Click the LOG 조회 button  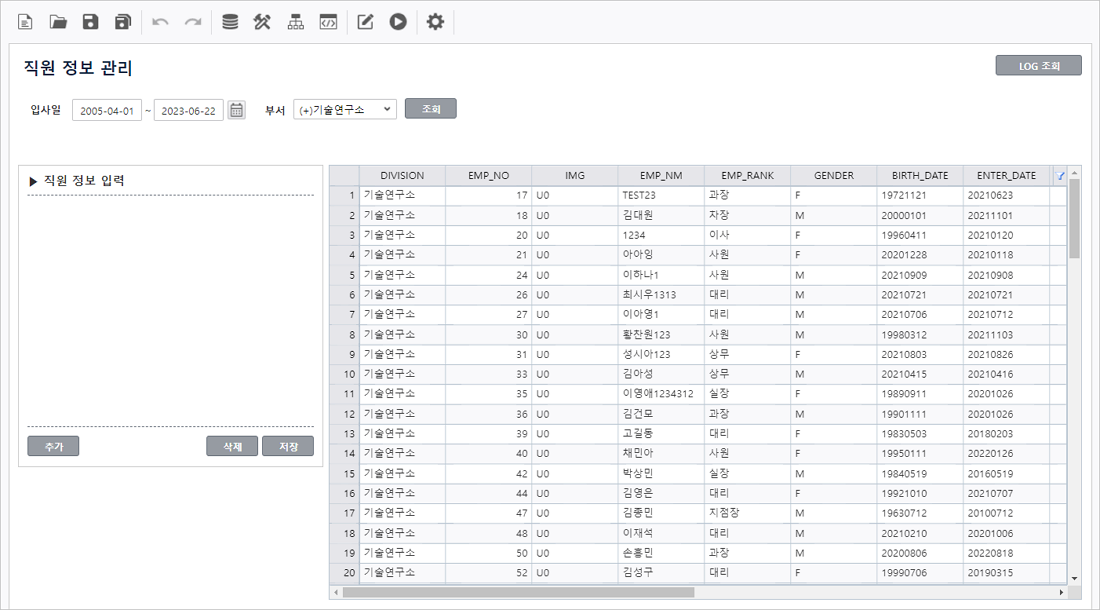[x=1038, y=66]
